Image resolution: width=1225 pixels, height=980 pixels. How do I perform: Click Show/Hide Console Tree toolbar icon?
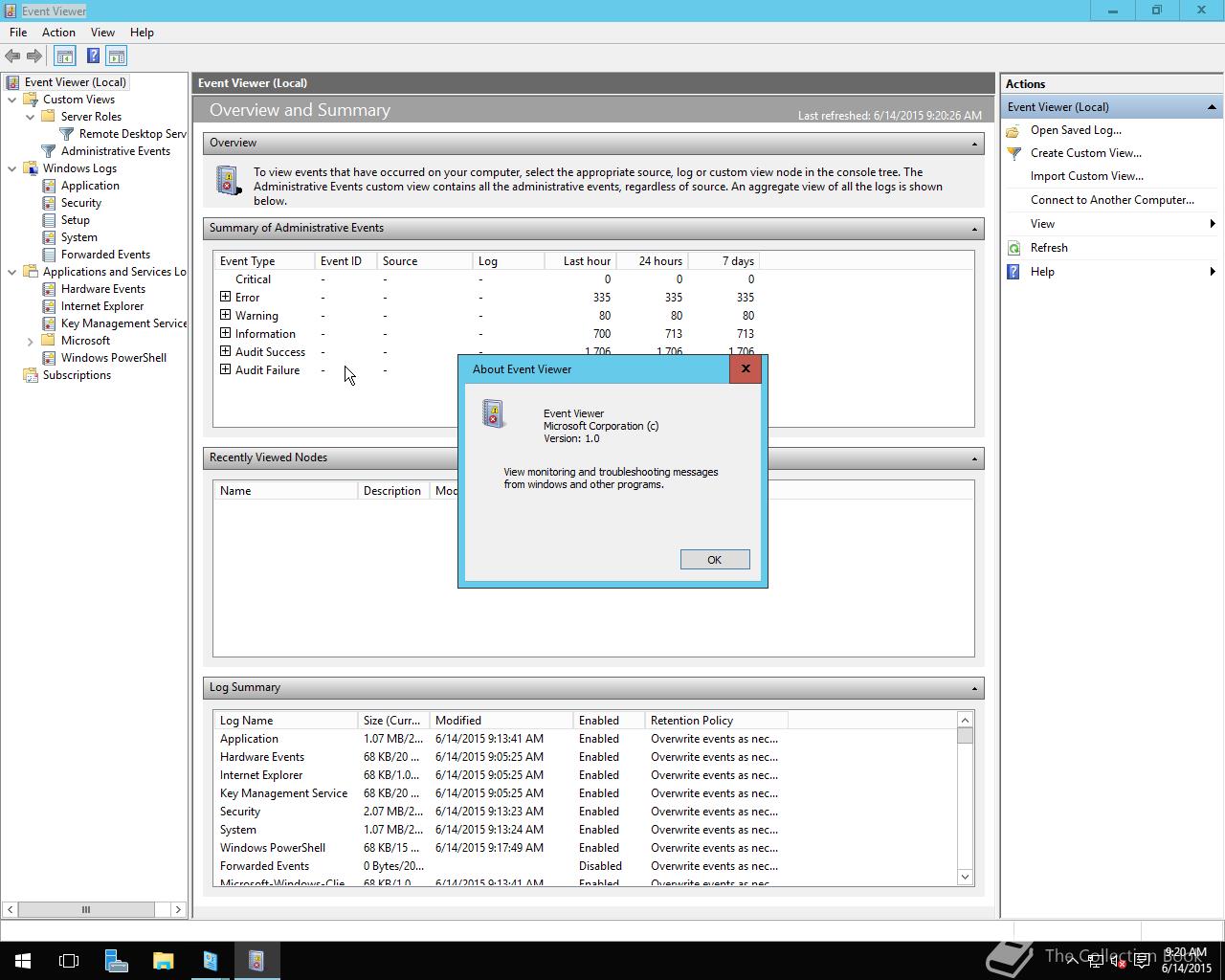pos(65,56)
